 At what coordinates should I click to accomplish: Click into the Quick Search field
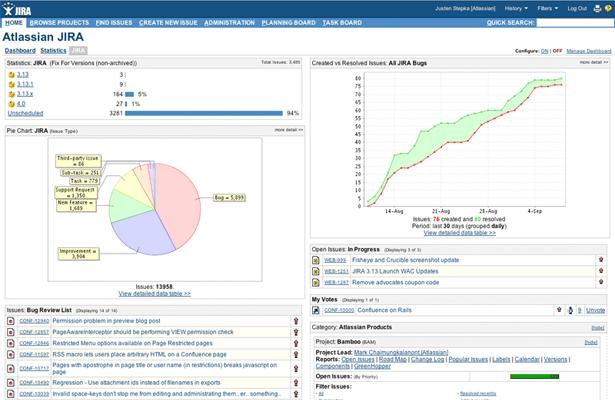[x=574, y=23]
